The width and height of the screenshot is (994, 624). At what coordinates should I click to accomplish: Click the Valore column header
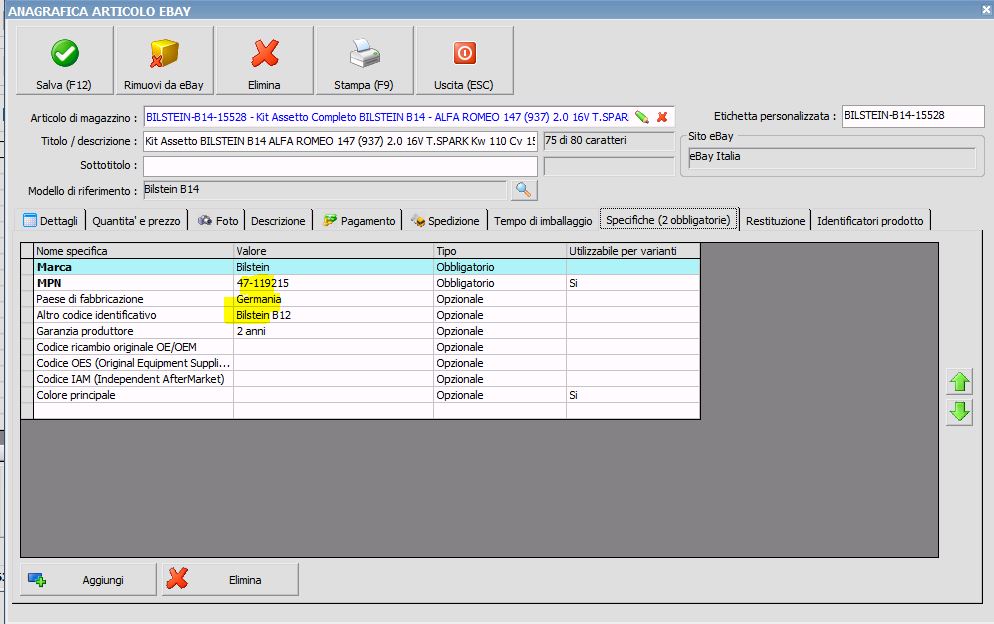333,250
